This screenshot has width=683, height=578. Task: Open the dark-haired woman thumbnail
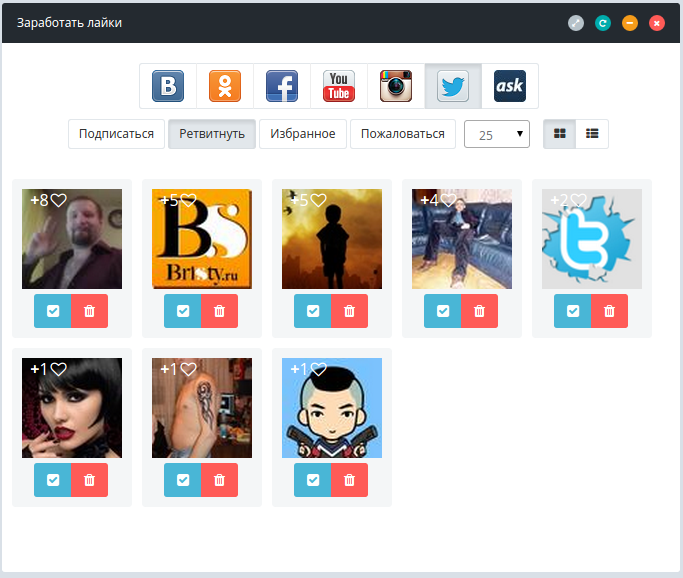(x=72, y=408)
